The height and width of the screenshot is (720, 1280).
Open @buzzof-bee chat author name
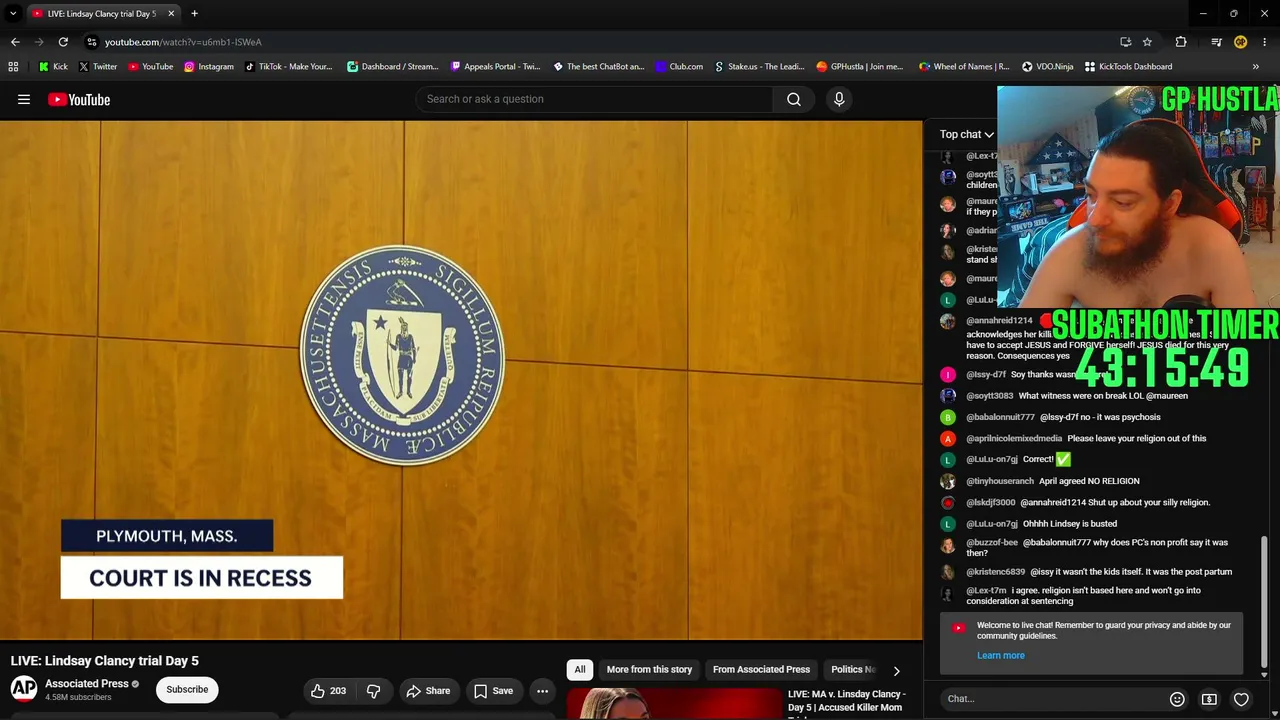coord(992,543)
